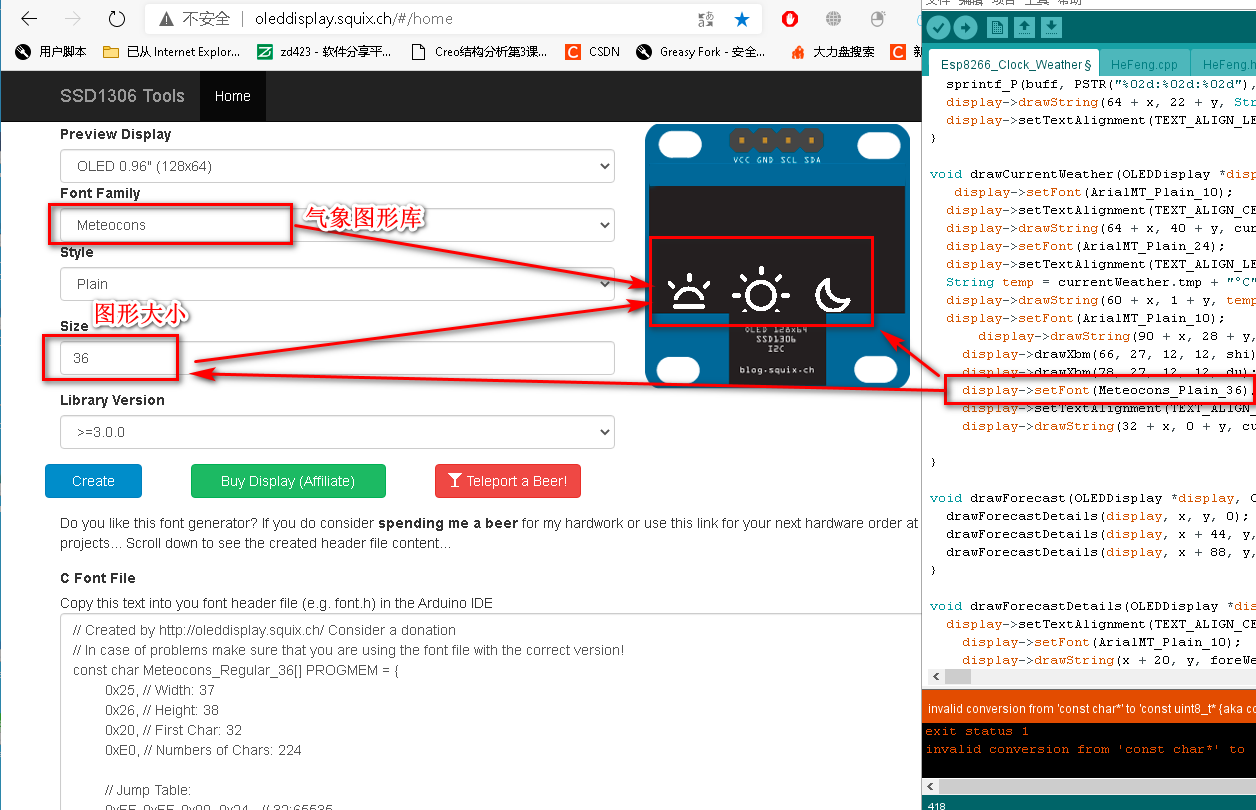Click '0xE0, // Numbers of Chars: 224' line
The height and width of the screenshot is (810, 1256).
(x=203, y=750)
